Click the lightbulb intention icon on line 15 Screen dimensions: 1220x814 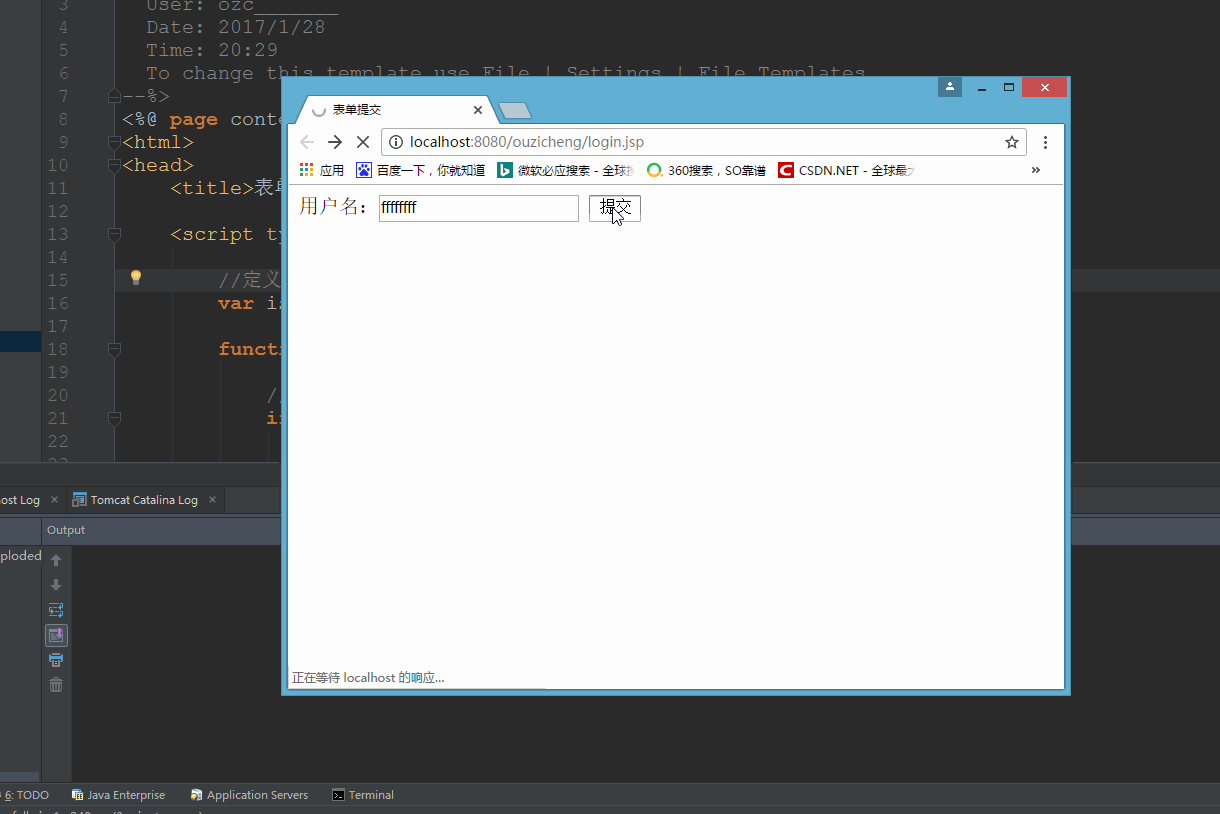click(136, 277)
